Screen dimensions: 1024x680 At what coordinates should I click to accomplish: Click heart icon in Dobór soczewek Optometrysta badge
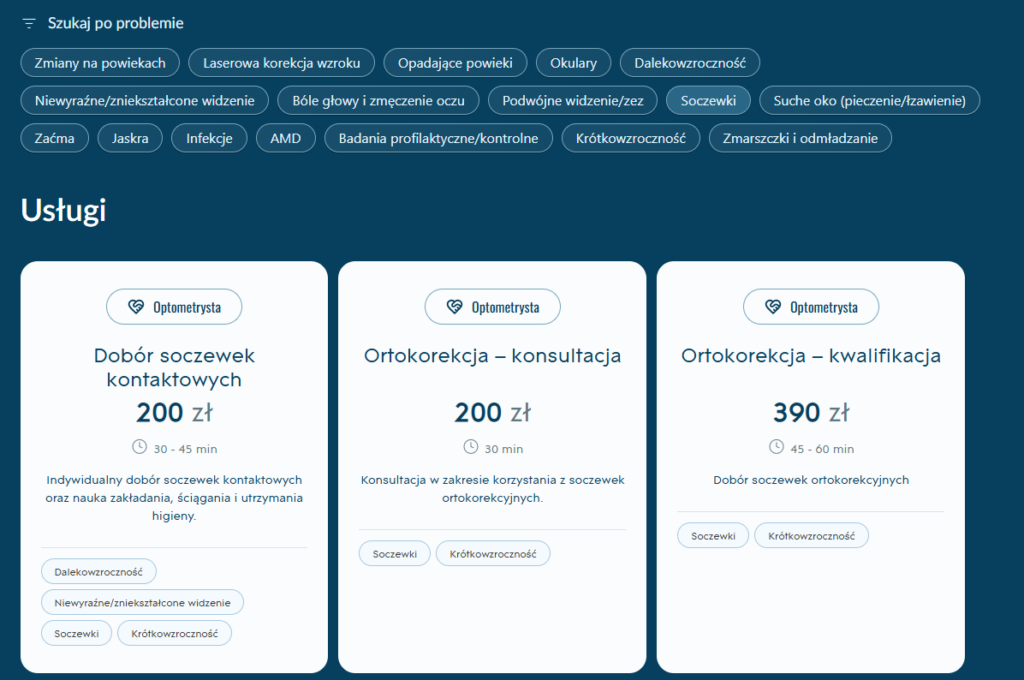pos(136,307)
